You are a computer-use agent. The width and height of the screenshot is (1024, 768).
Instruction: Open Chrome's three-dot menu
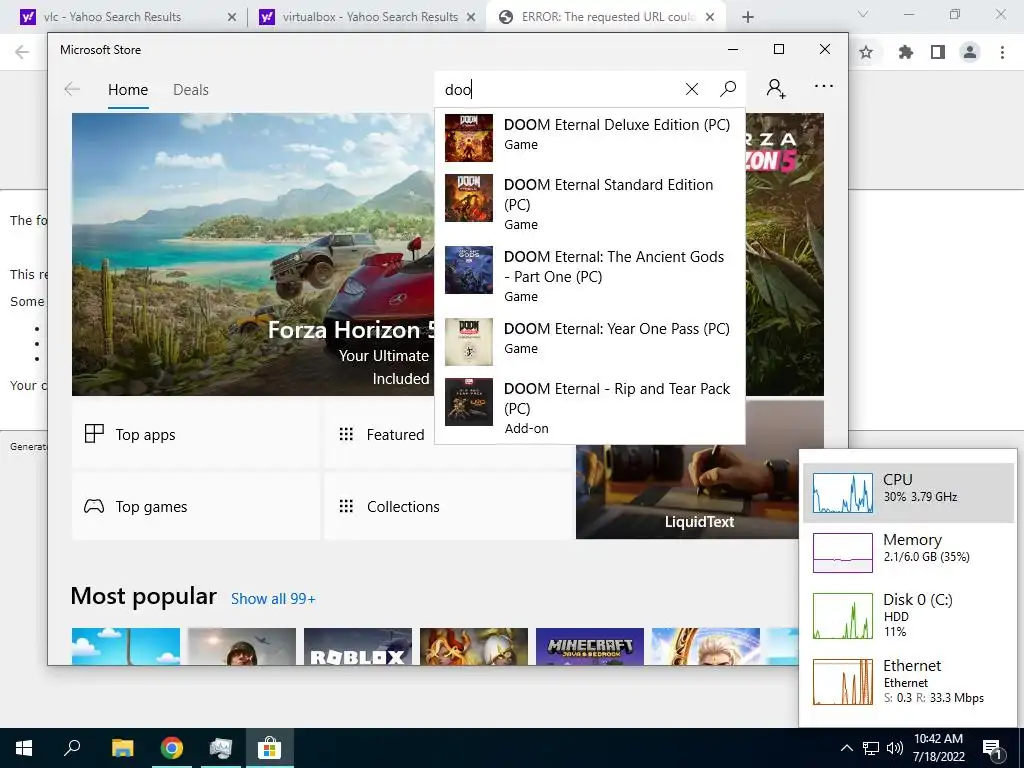click(1002, 52)
